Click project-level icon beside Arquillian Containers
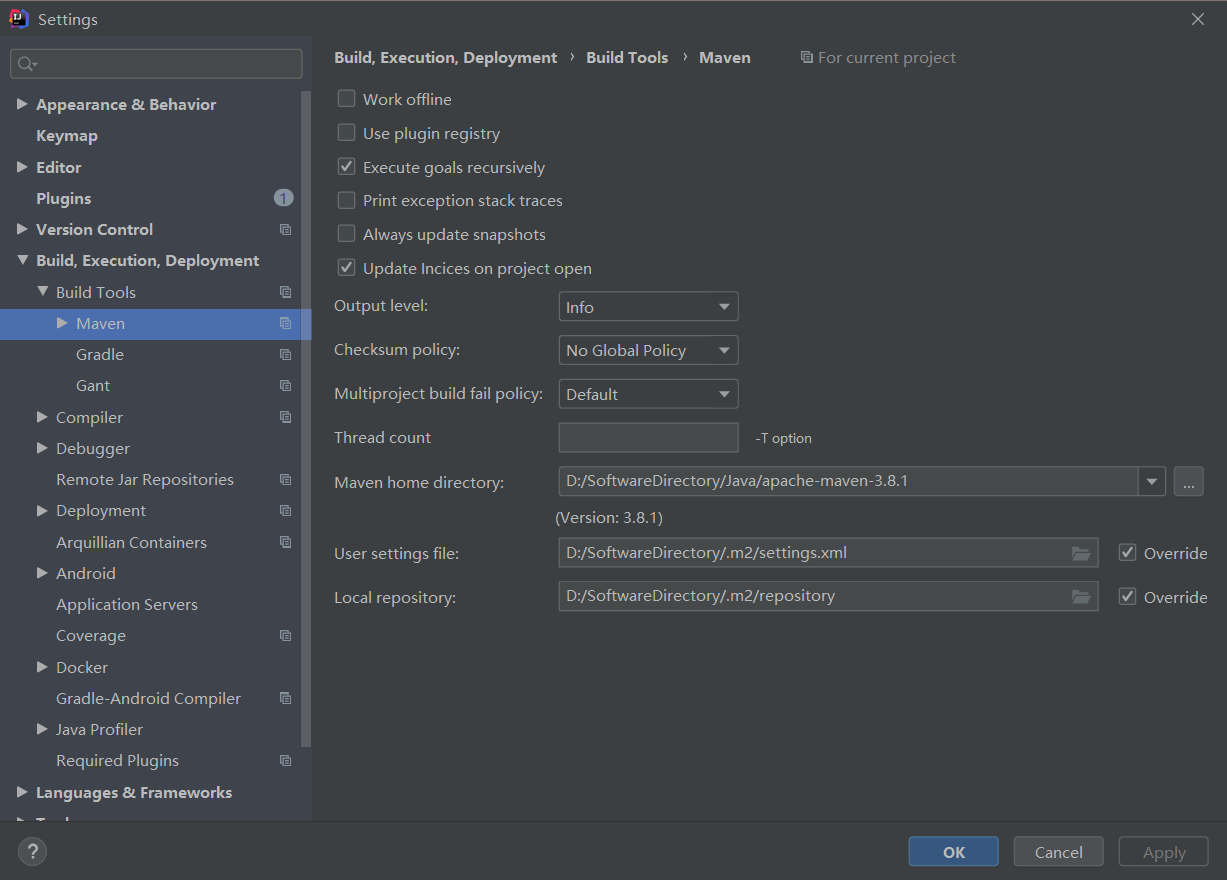The height and width of the screenshot is (880, 1227). click(x=286, y=542)
